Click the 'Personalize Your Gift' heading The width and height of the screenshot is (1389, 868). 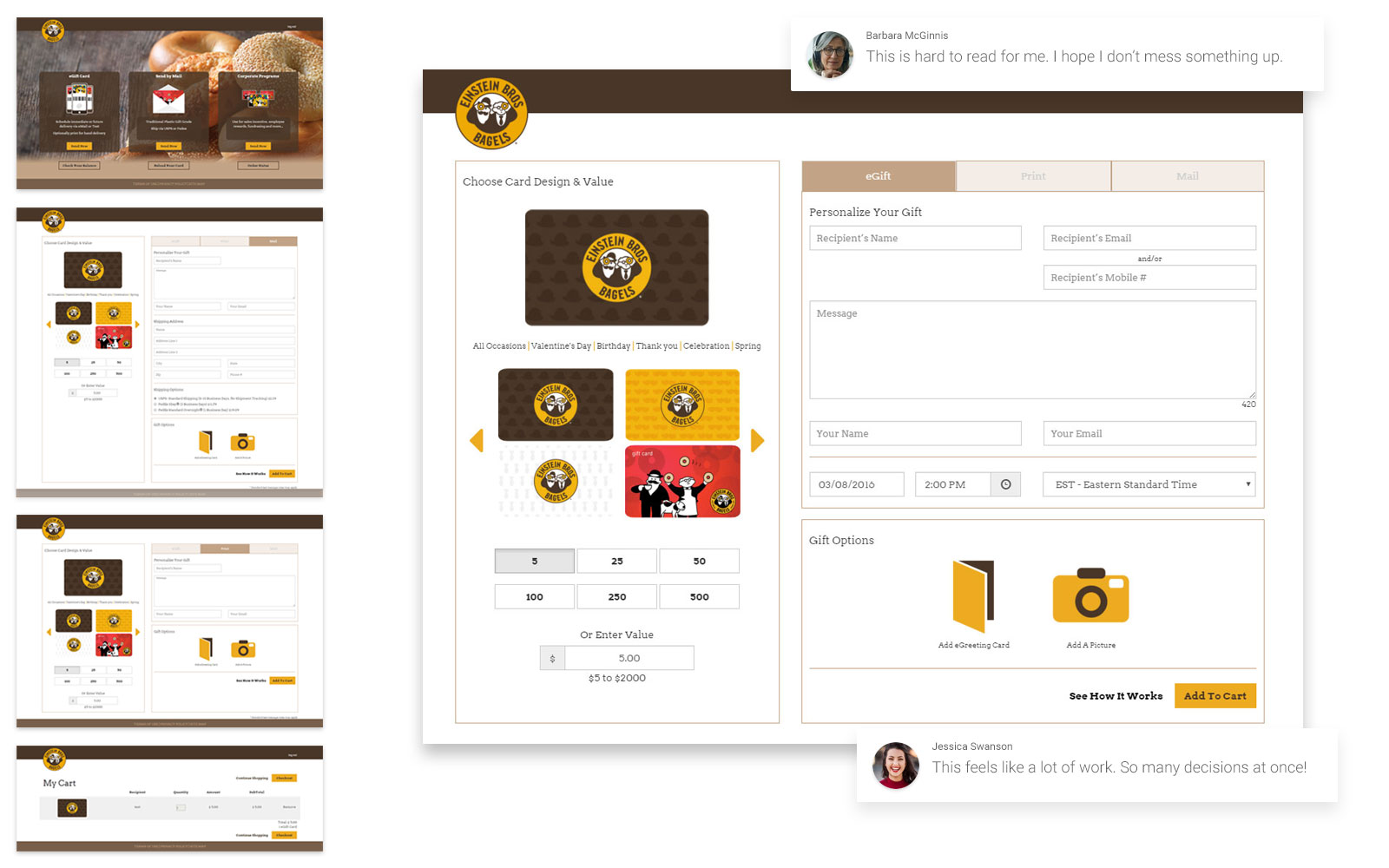866,212
